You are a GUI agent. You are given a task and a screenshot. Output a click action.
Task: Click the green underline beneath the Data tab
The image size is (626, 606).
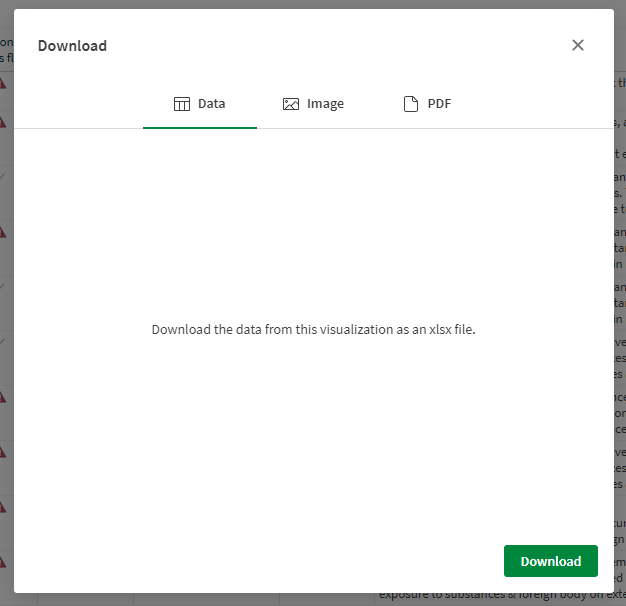tap(200, 127)
